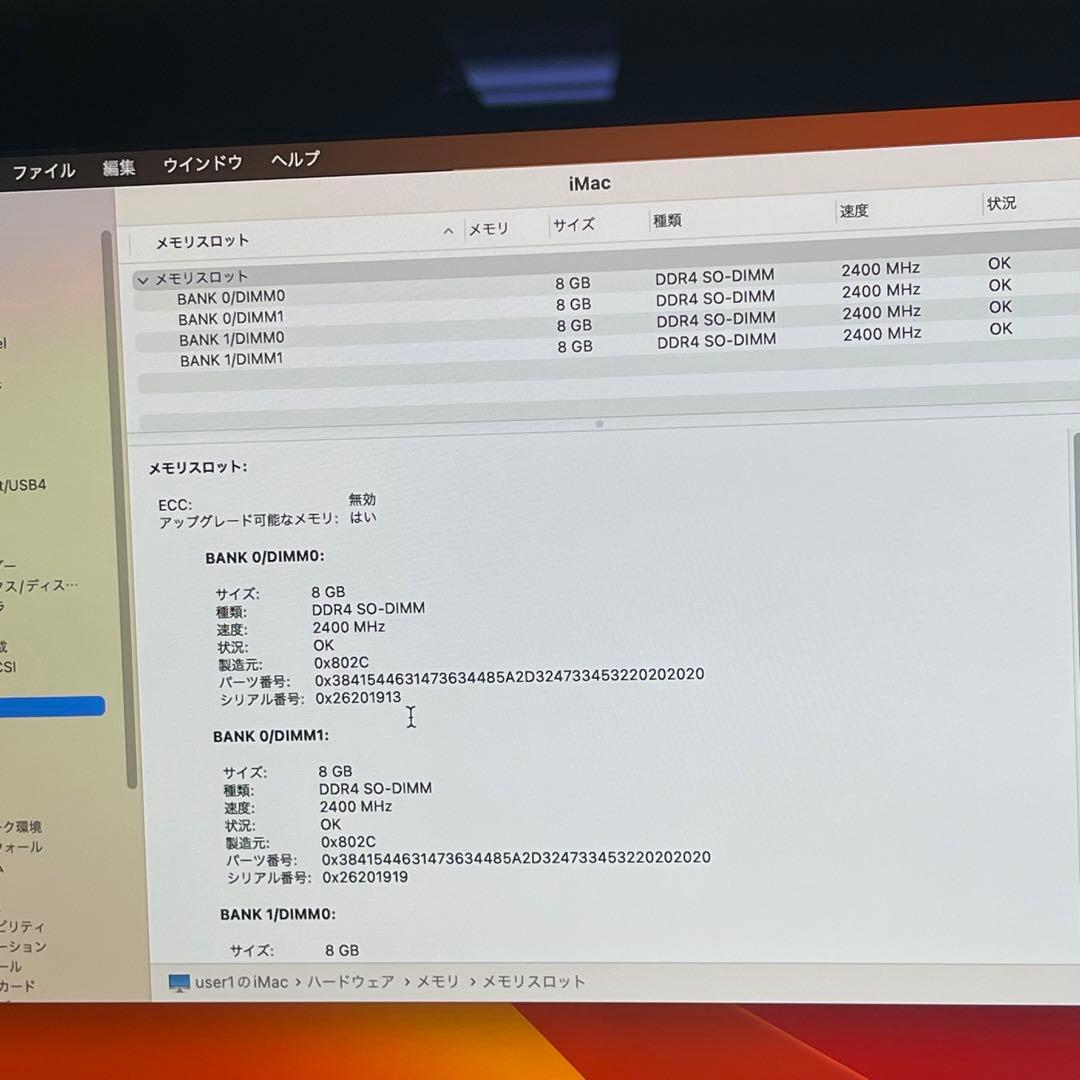Select the BANK 1/DIMM1 row
The image size is (1080, 1080).
tap(232, 360)
